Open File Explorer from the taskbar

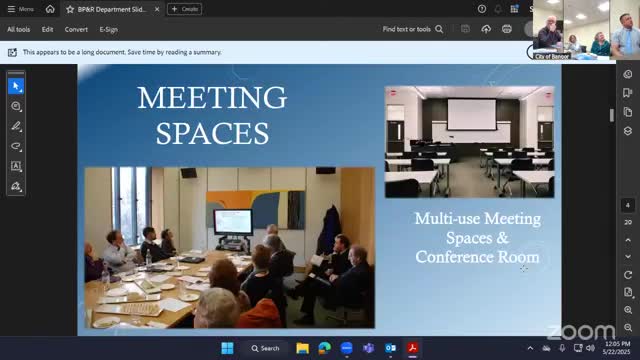(x=302, y=348)
